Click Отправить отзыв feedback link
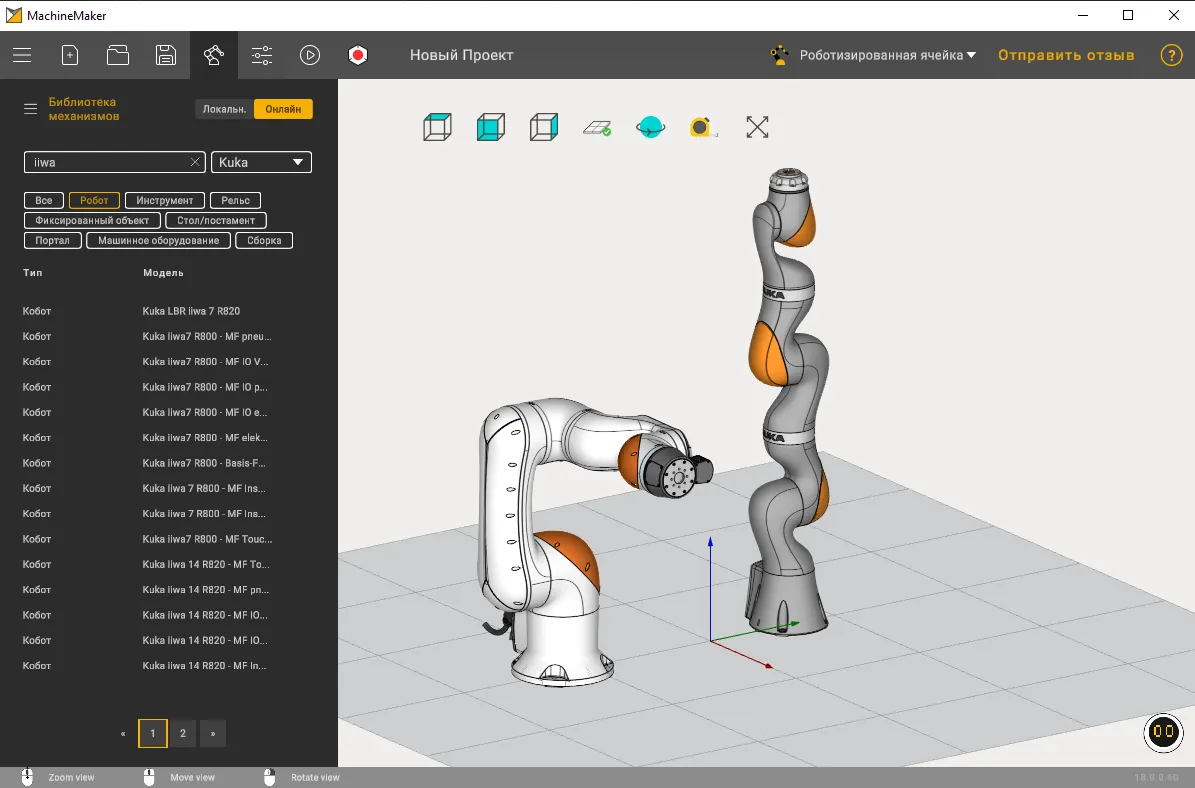 click(1066, 56)
